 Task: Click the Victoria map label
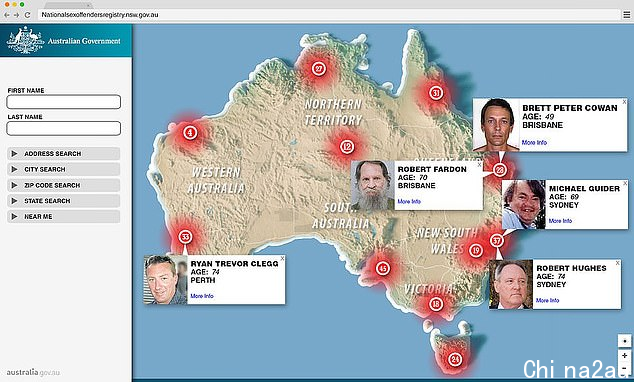click(x=429, y=289)
